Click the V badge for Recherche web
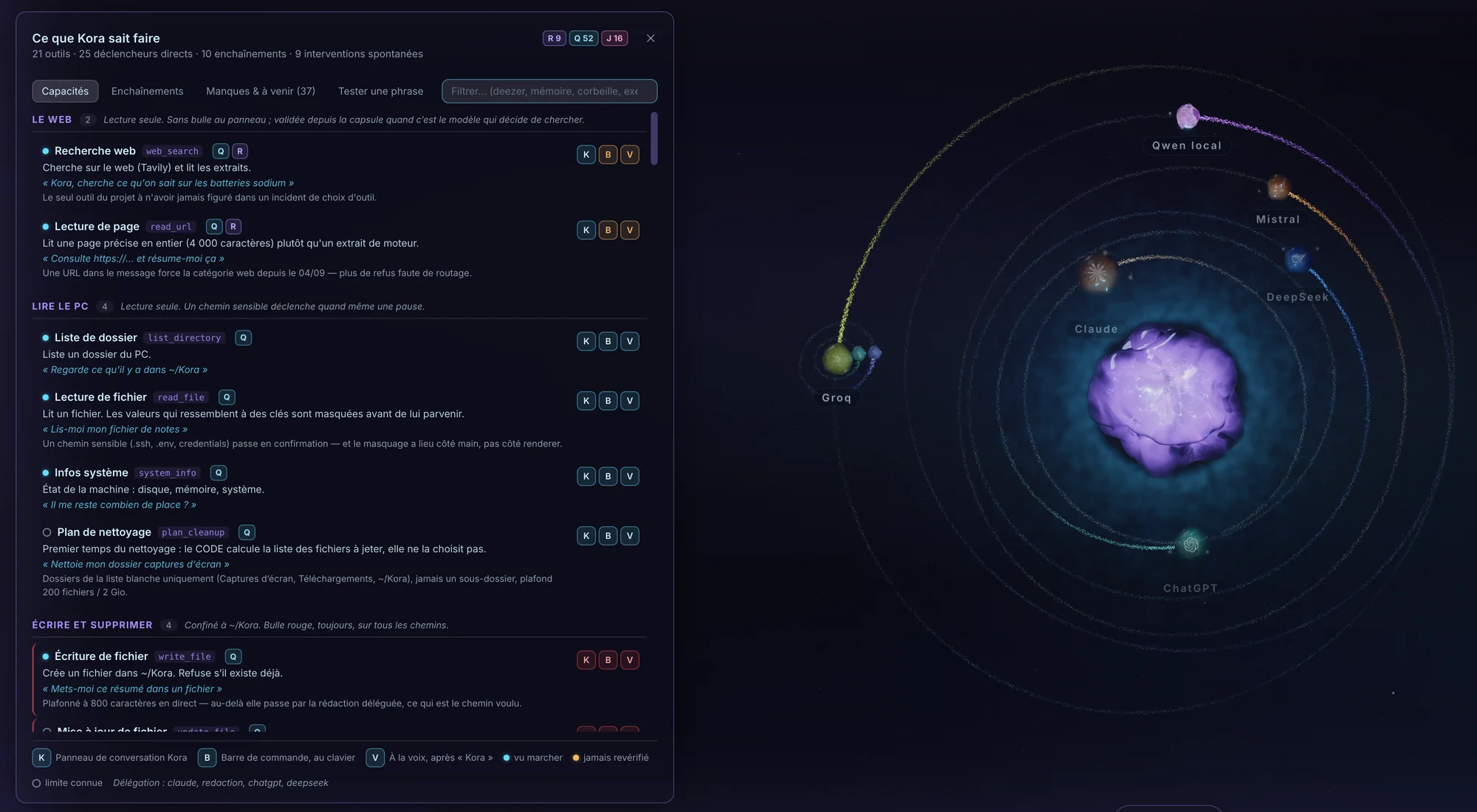The width and height of the screenshot is (1477, 812). point(630,154)
